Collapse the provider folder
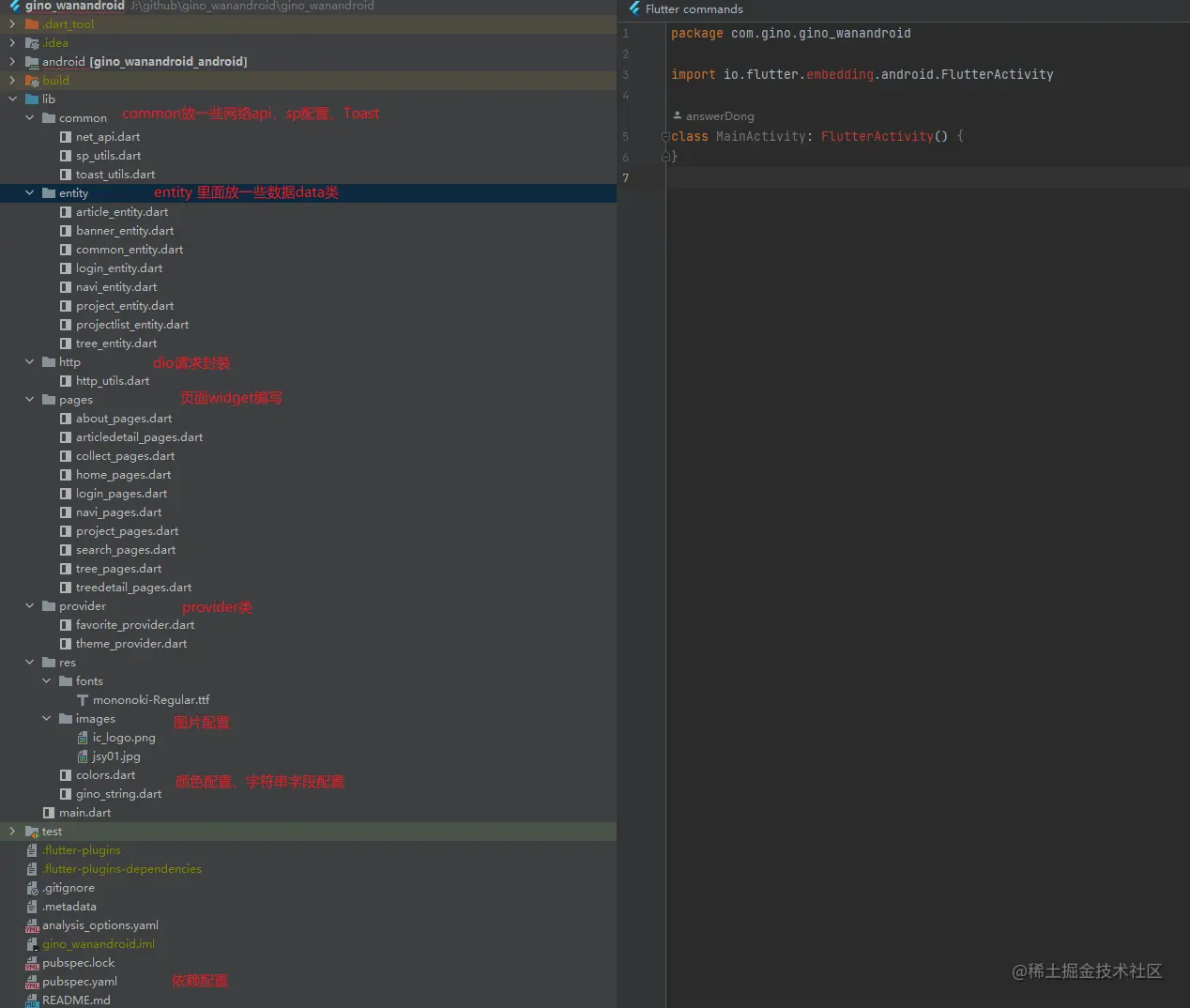 (29, 606)
